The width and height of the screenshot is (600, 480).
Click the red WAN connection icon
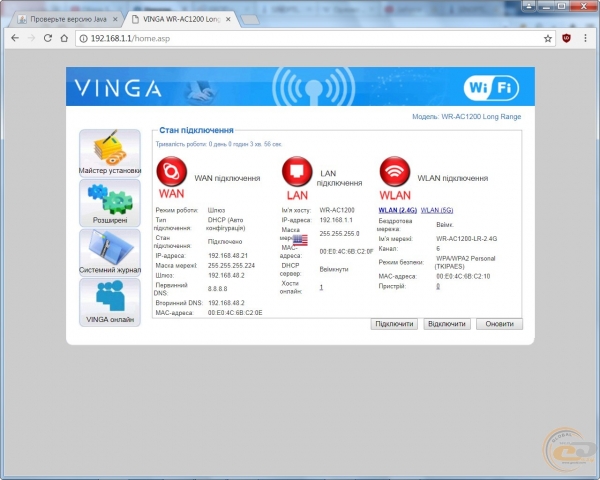click(172, 171)
